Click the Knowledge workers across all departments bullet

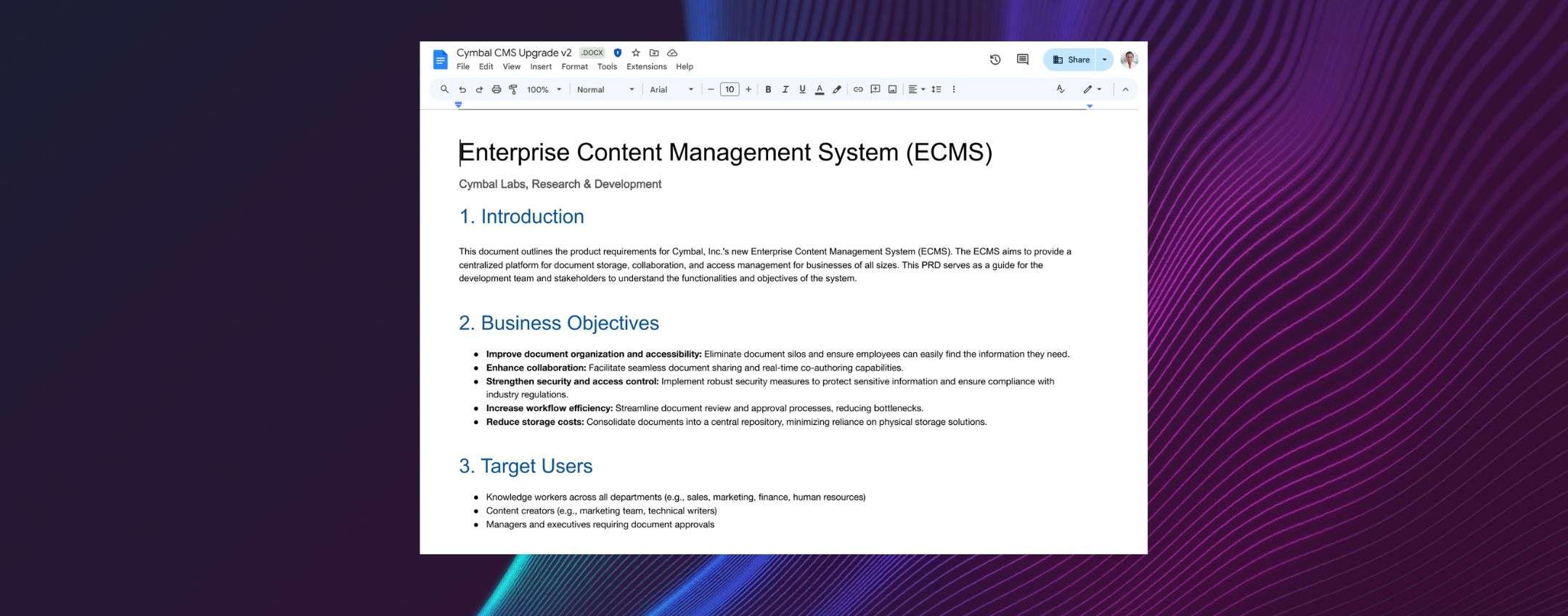[x=676, y=498]
